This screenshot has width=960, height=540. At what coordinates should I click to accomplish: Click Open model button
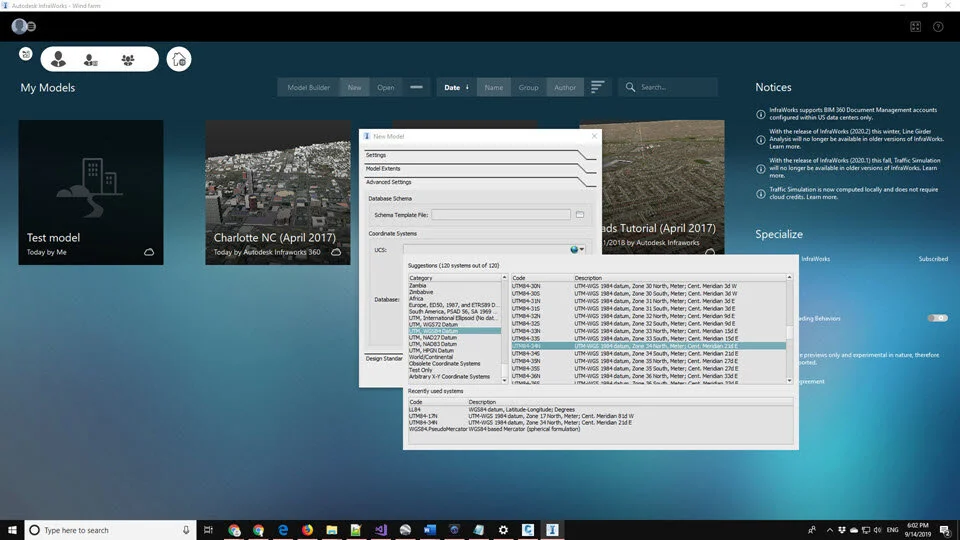click(x=386, y=88)
